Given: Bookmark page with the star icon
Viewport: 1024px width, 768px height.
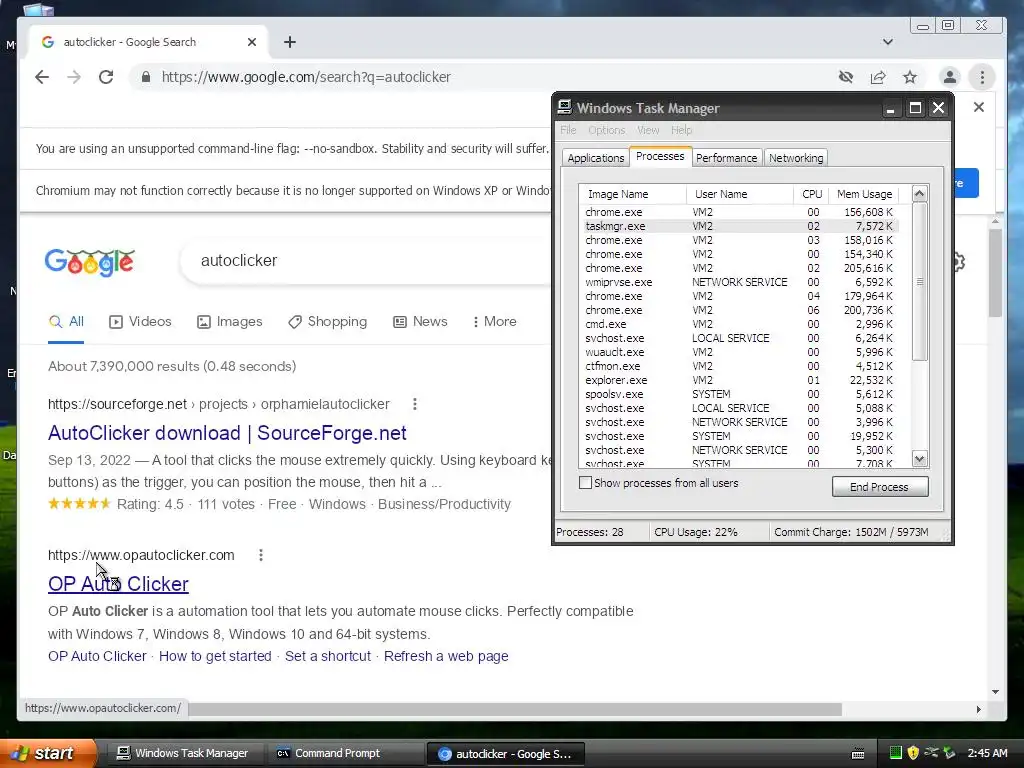Looking at the screenshot, I should (x=910, y=77).
